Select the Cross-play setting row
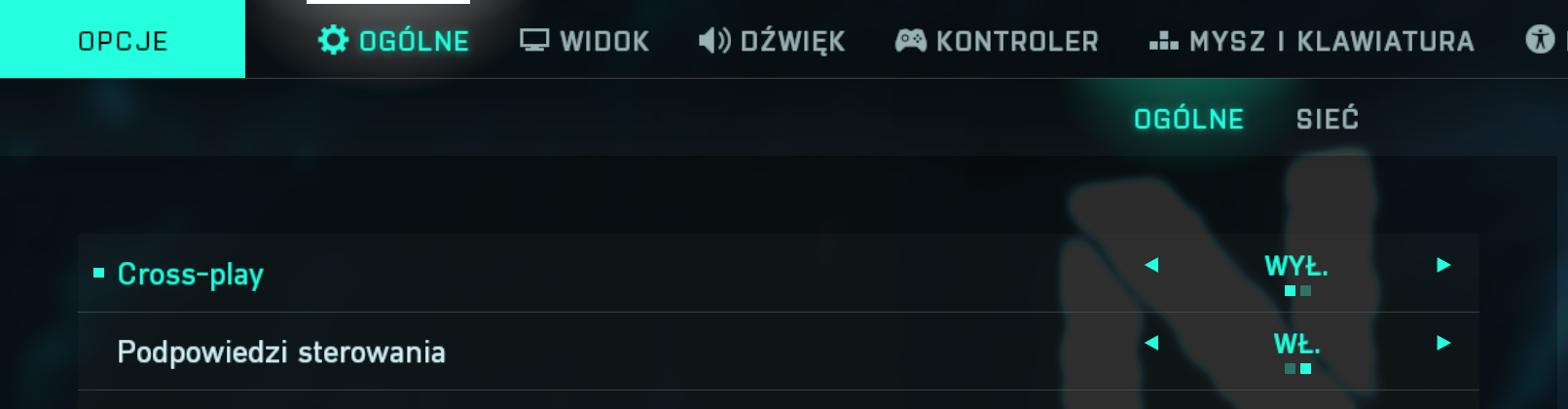The height and width of the screenshot is (409, 1568). 779,273
